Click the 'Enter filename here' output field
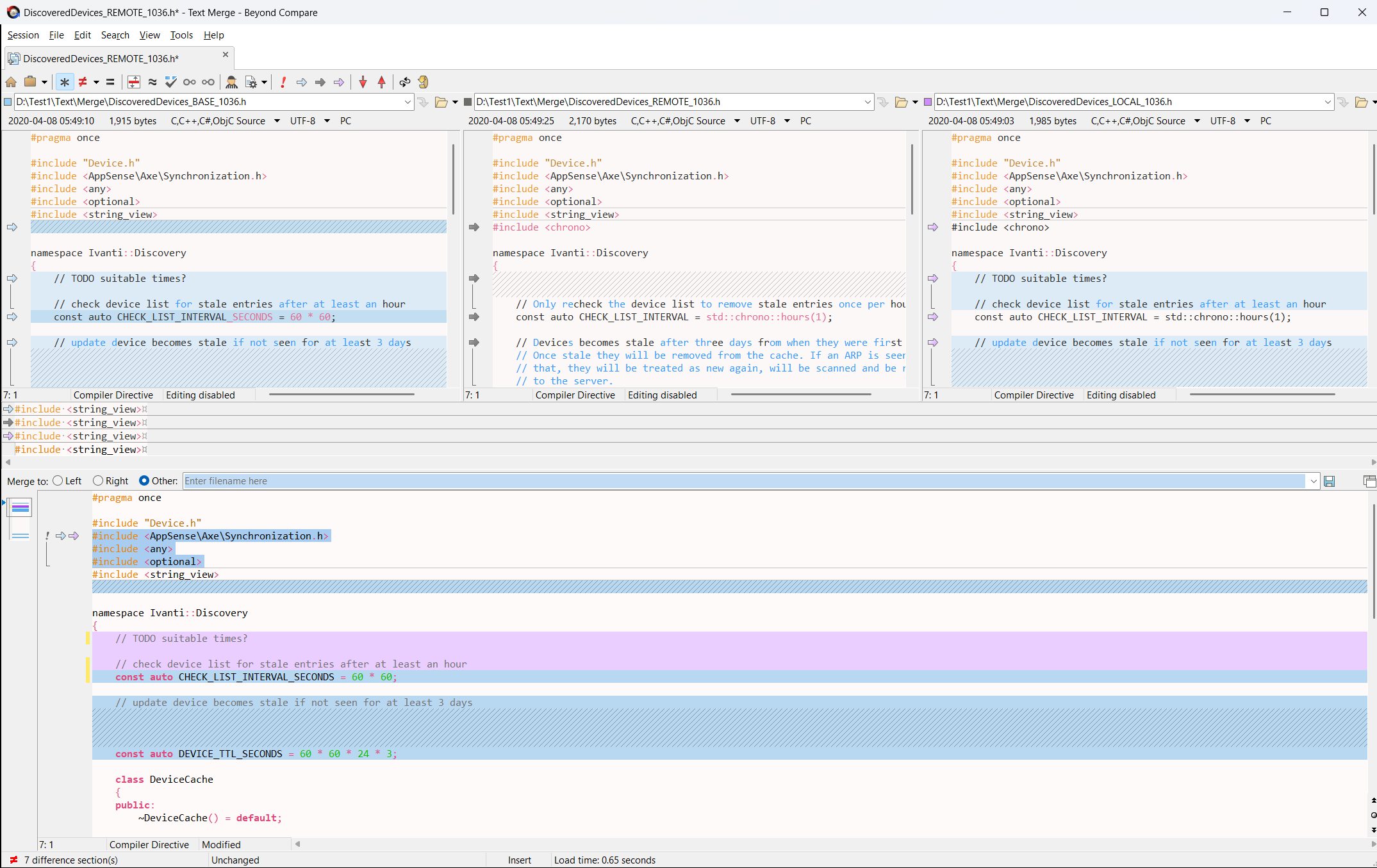The image size is (1377, 868). tap(744, 481)
